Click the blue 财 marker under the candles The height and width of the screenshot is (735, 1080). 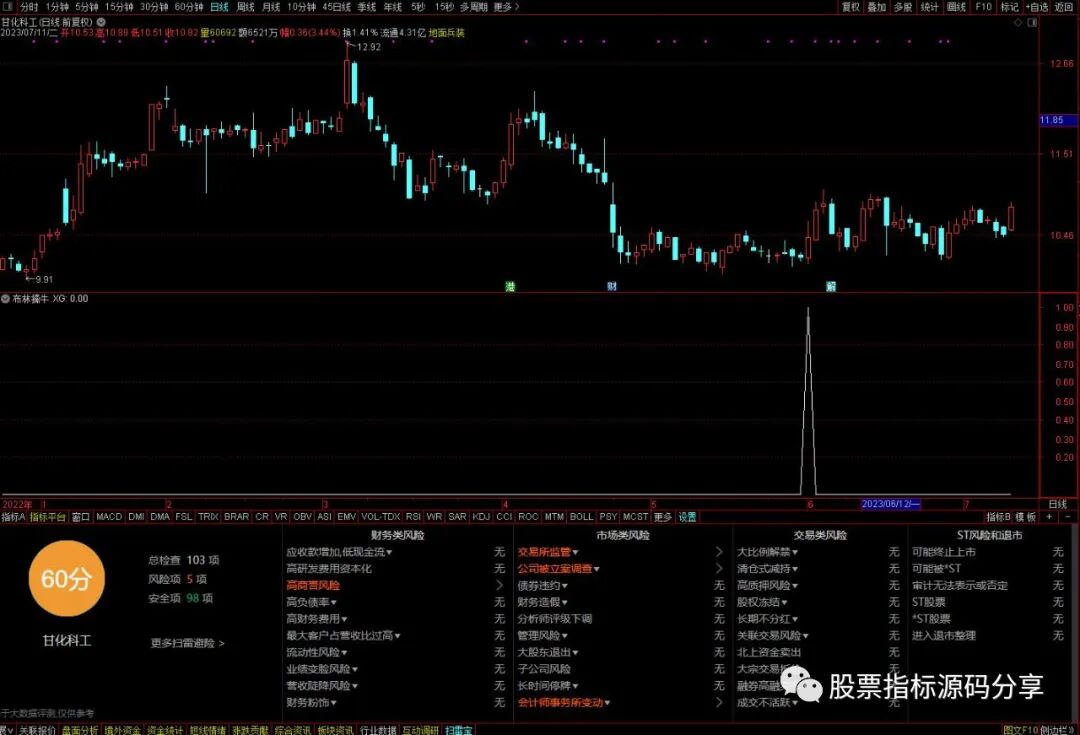click(x=612, y=287)
